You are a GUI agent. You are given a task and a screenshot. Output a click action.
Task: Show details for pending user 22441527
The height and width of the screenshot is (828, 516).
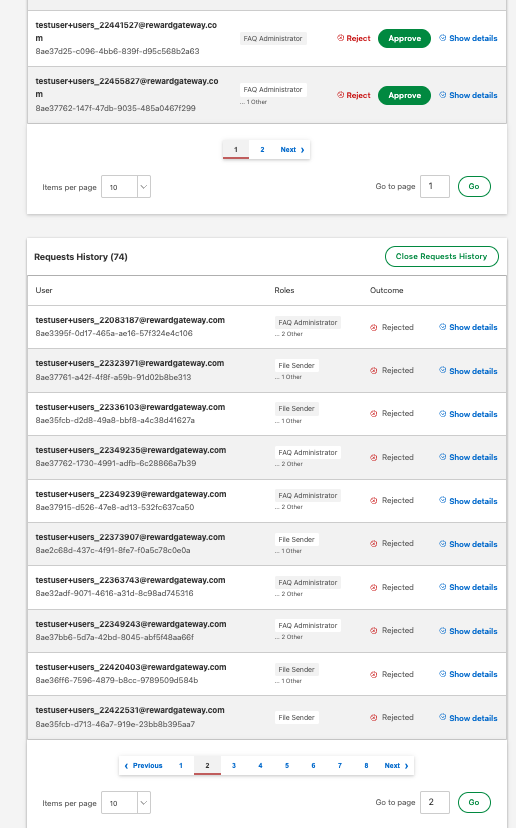click(468, 38)
